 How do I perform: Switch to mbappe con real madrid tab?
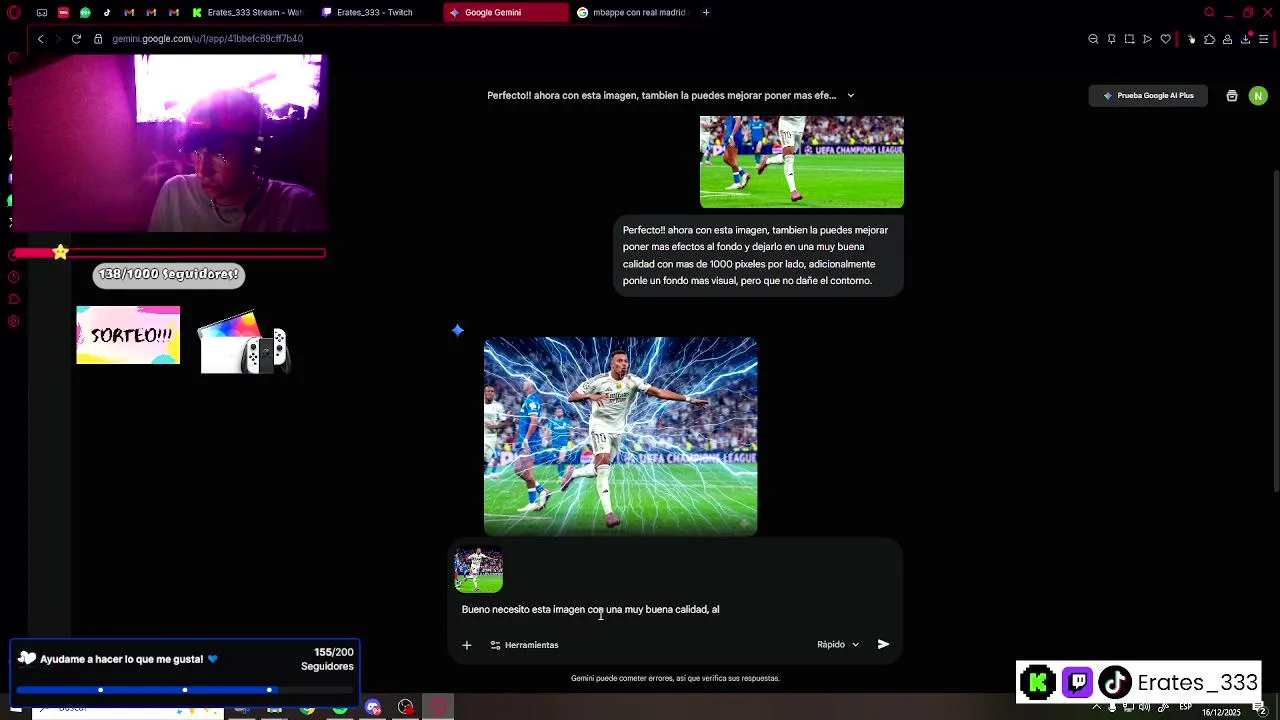632,12
